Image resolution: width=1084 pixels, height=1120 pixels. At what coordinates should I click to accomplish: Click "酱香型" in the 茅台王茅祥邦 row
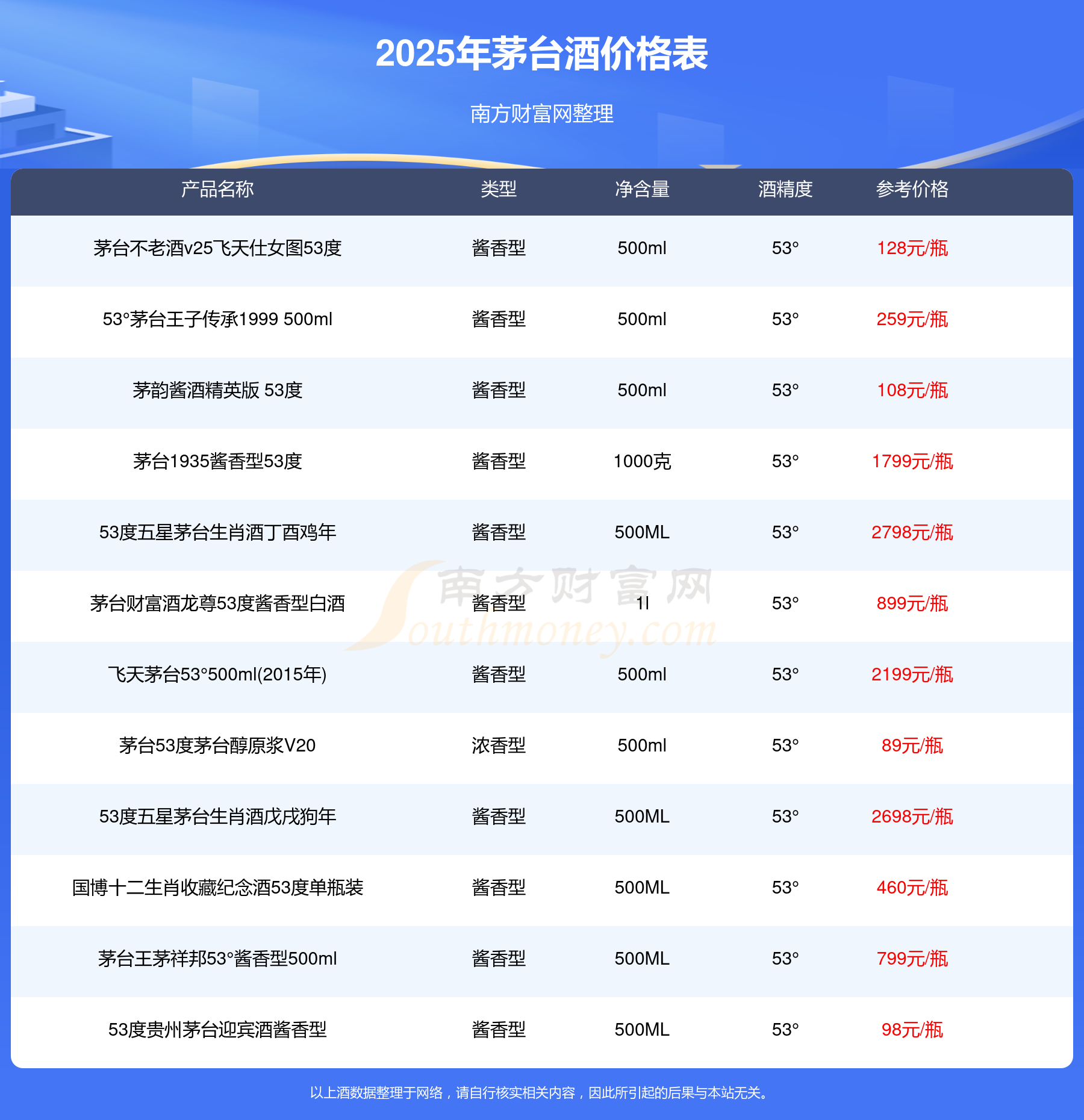coord(499,959)
